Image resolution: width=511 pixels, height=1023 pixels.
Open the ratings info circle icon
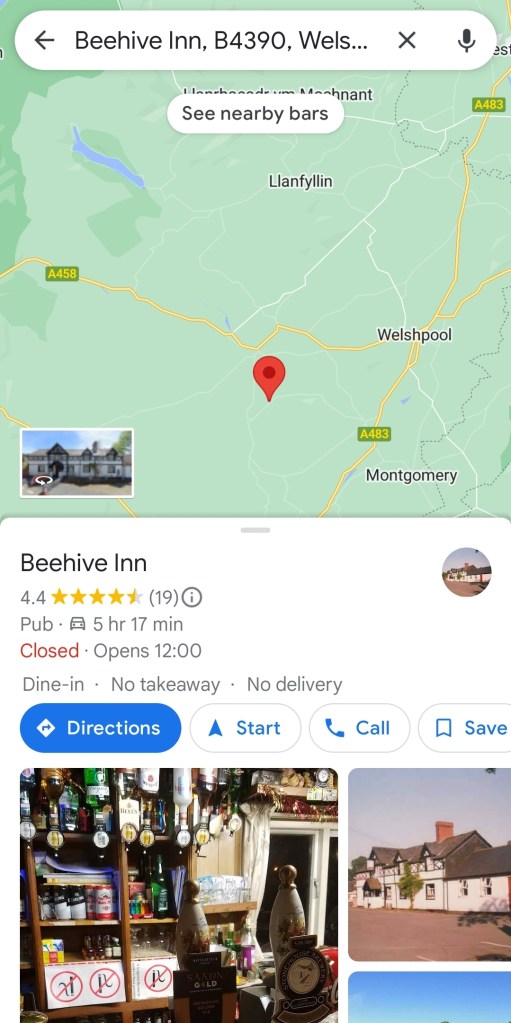[x=191, y=597]
